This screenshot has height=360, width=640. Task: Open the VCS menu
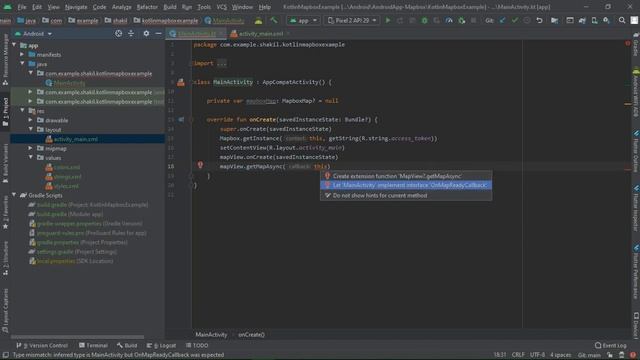coord(221,7)
